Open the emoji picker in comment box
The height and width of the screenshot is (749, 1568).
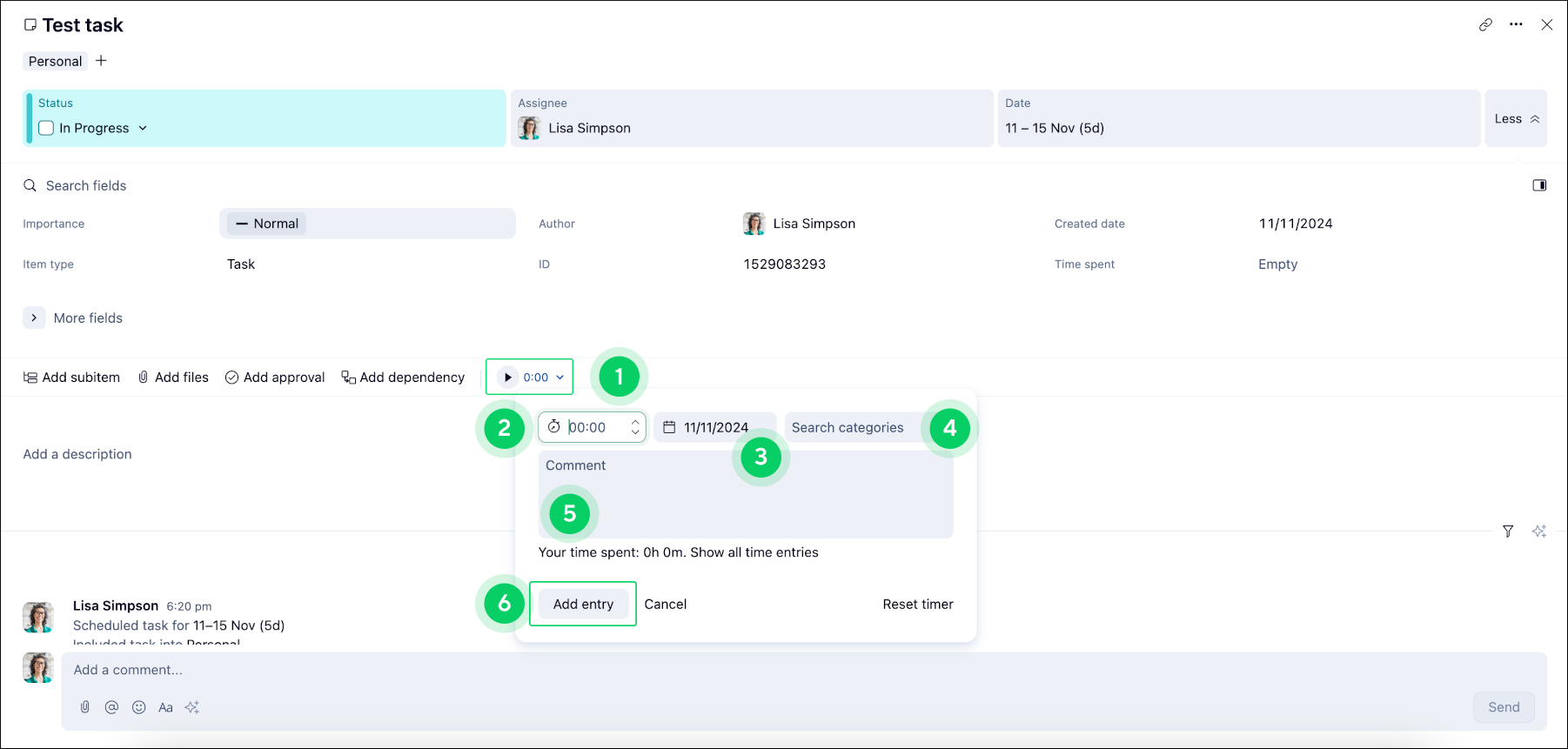tap(138, 707)
